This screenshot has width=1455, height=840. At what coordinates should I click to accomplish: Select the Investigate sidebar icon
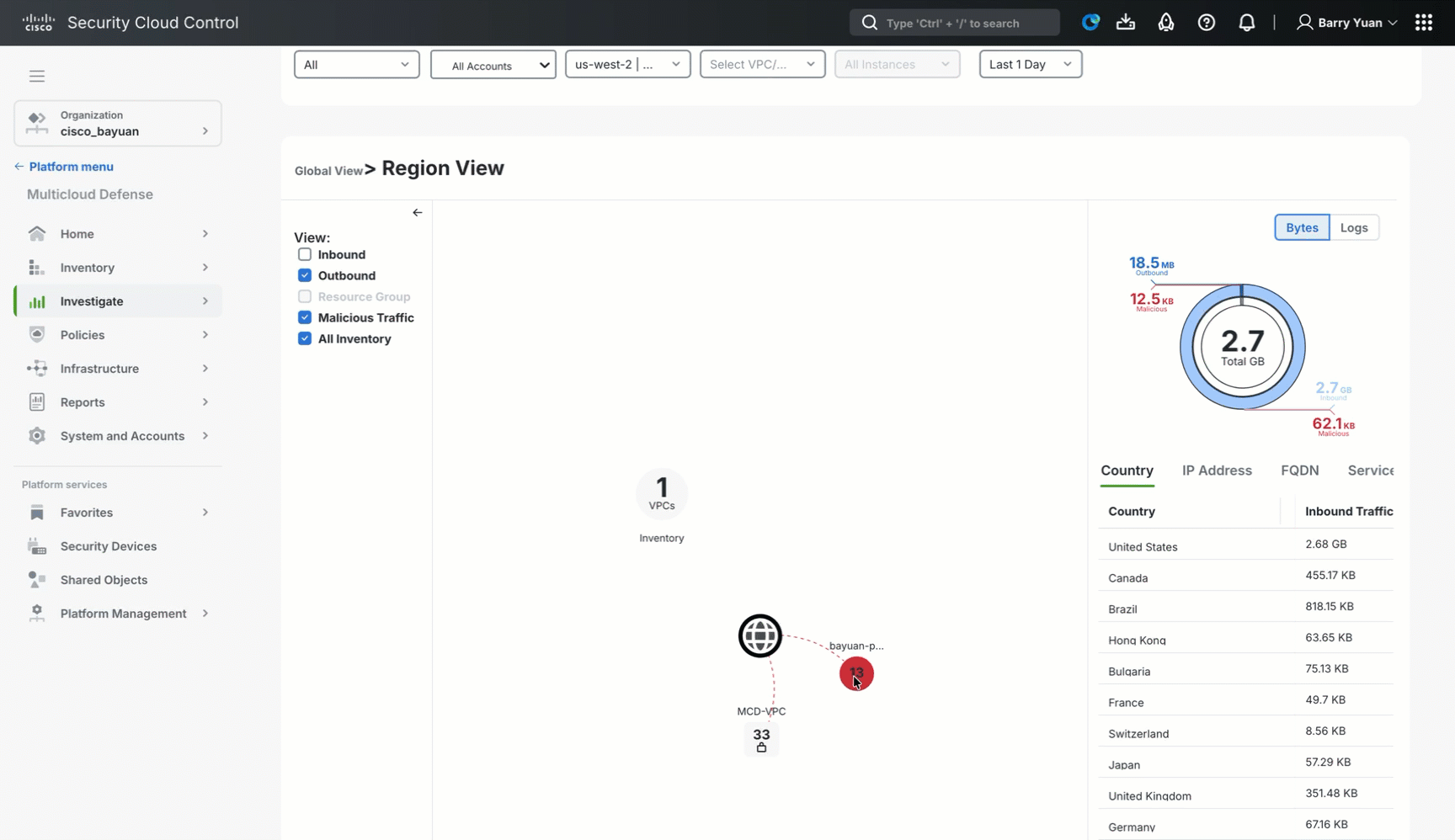point(36,300)
